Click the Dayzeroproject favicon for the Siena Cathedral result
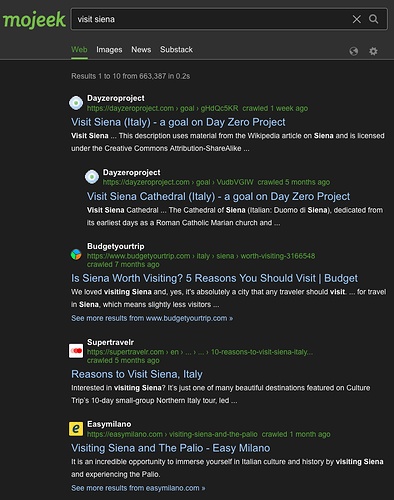Screen dimensions: 394x500 [92, 177]
